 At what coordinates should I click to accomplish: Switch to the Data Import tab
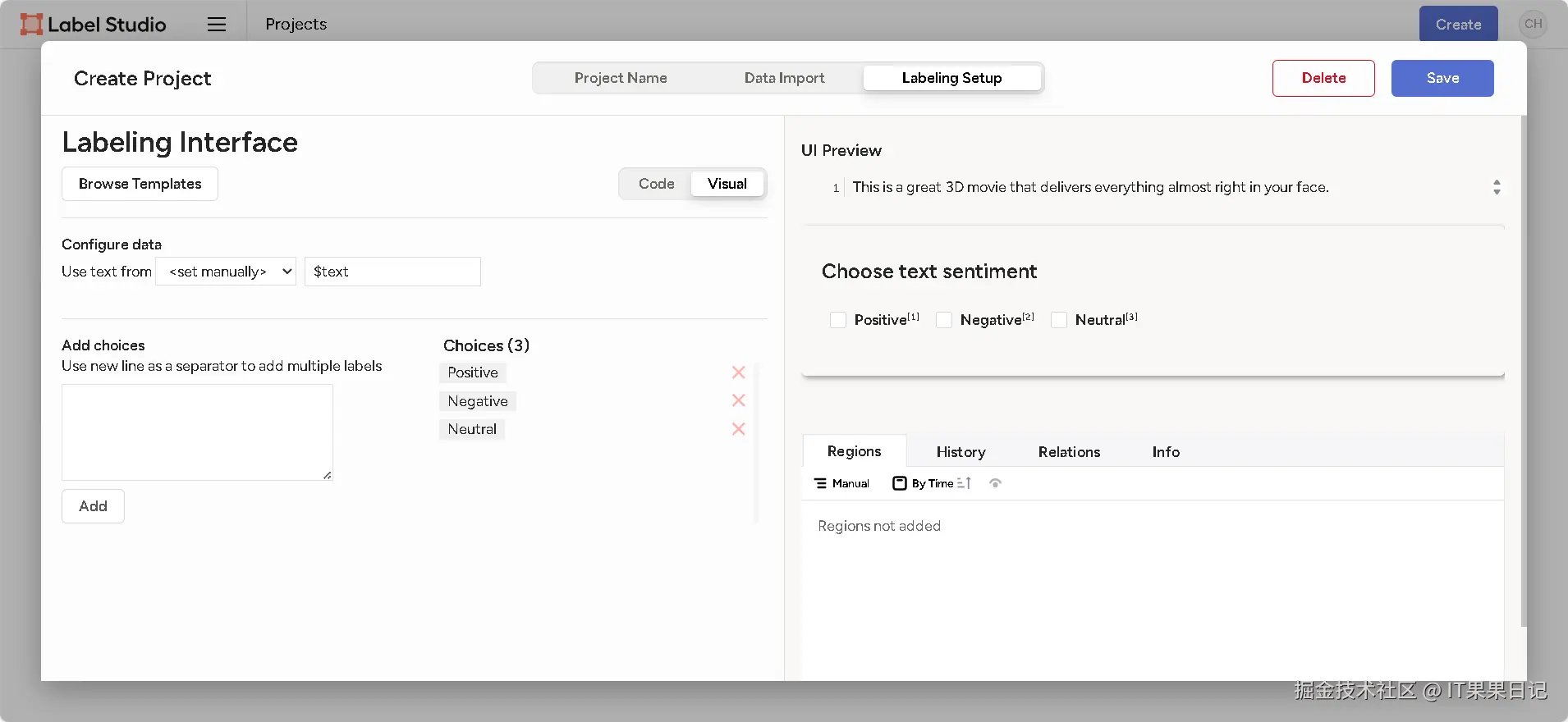point(784,78)
